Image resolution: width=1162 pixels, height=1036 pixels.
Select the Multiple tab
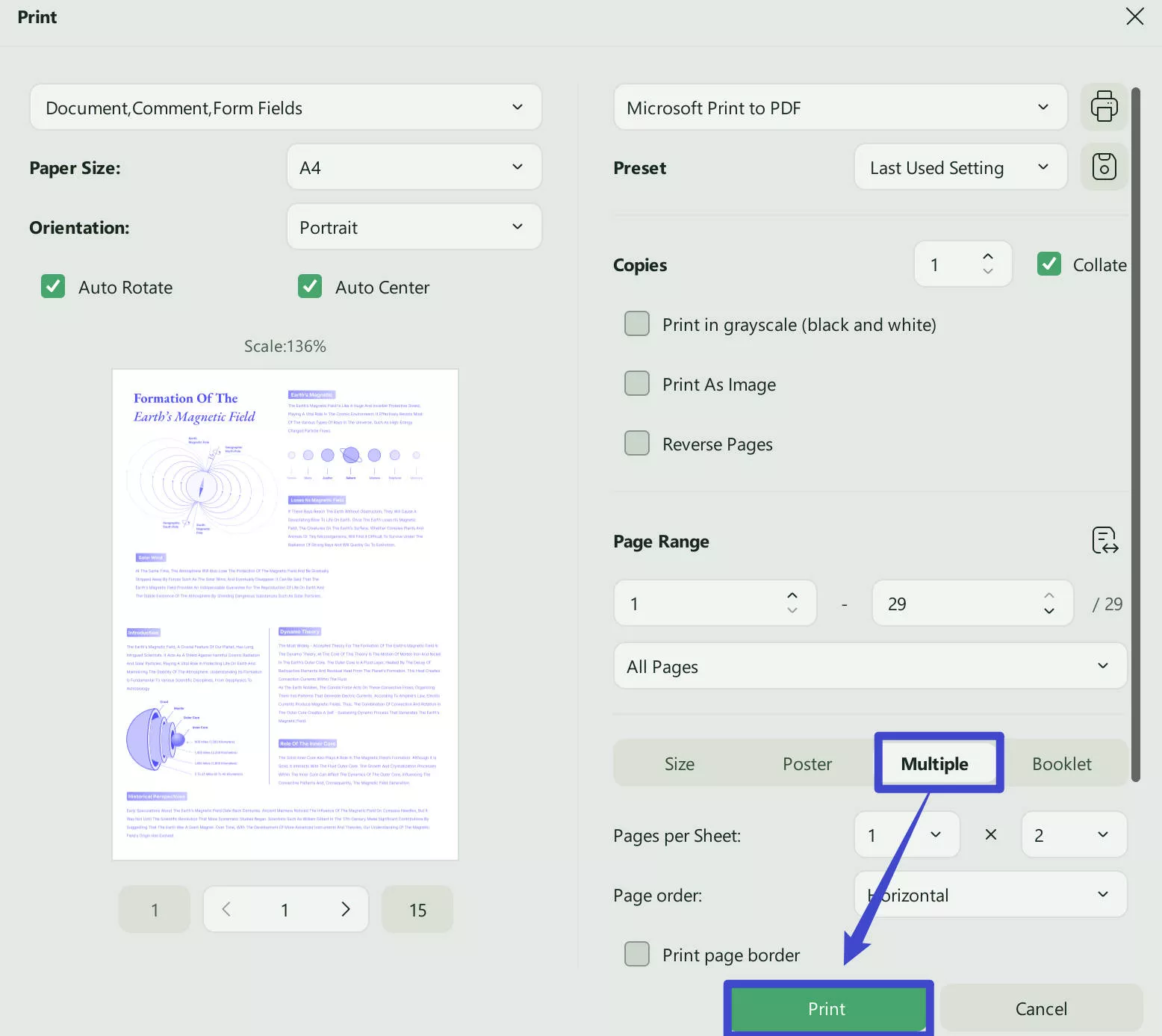tap(935, 763)
